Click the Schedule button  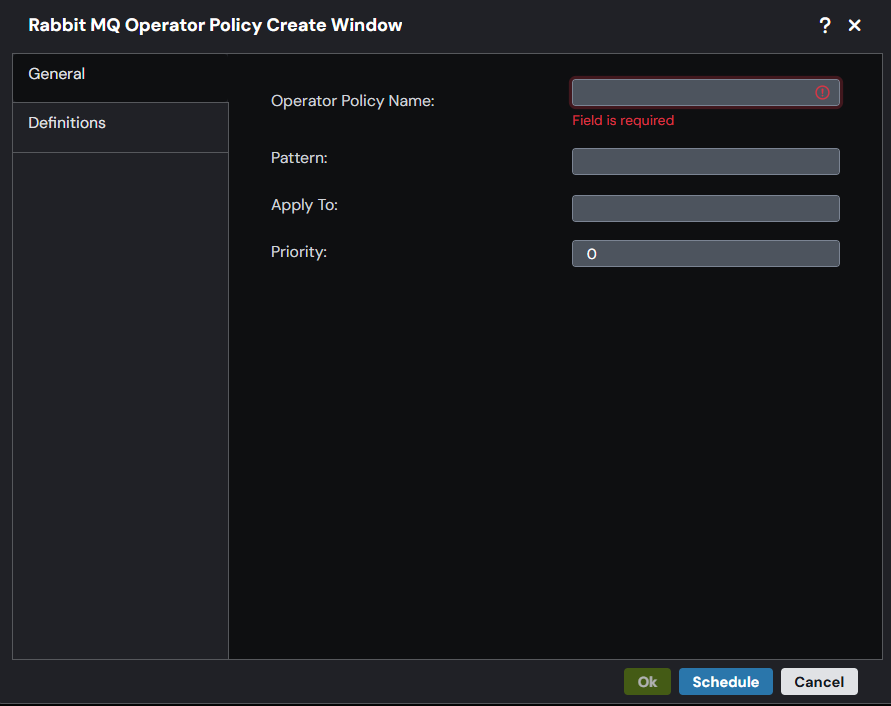[726, 682]
